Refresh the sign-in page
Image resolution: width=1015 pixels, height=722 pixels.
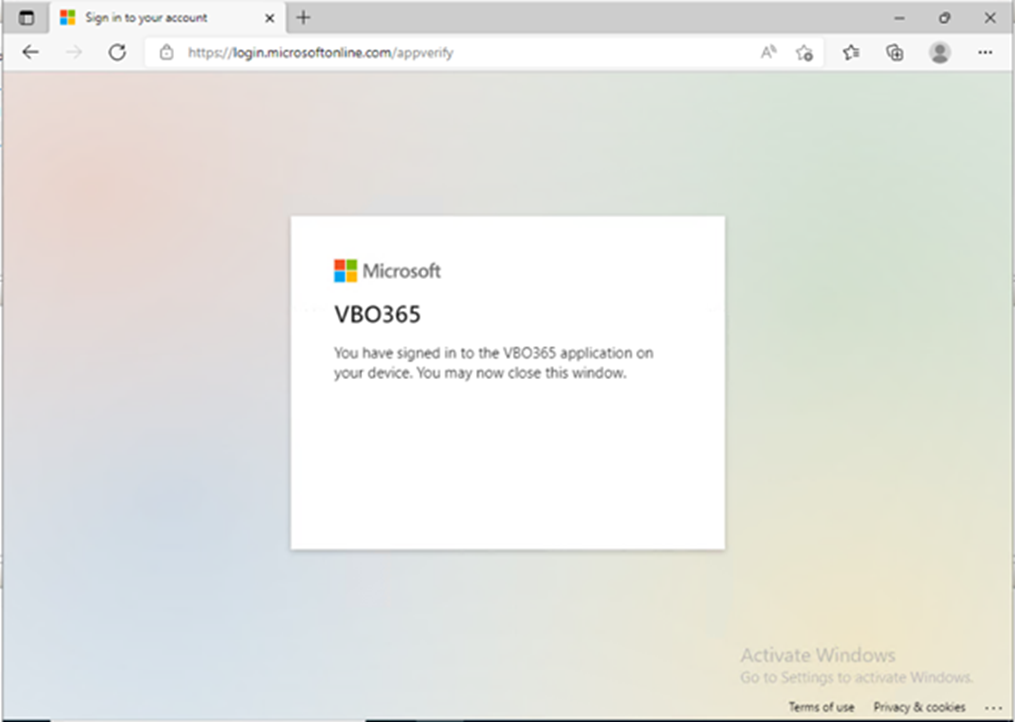click(117, 52)
